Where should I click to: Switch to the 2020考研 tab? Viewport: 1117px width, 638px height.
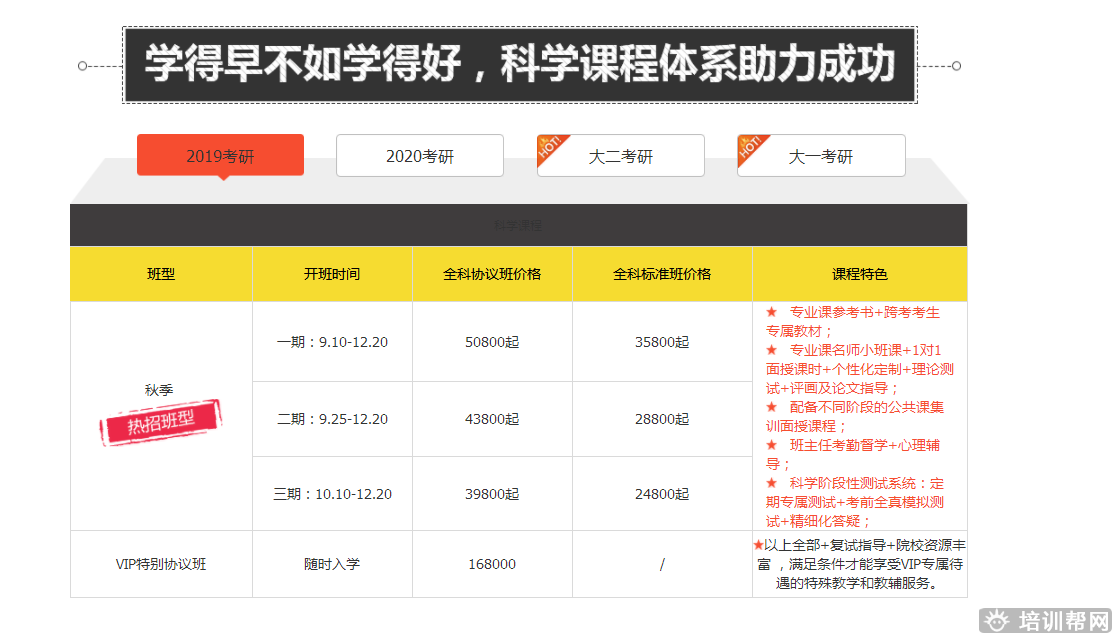420,156
